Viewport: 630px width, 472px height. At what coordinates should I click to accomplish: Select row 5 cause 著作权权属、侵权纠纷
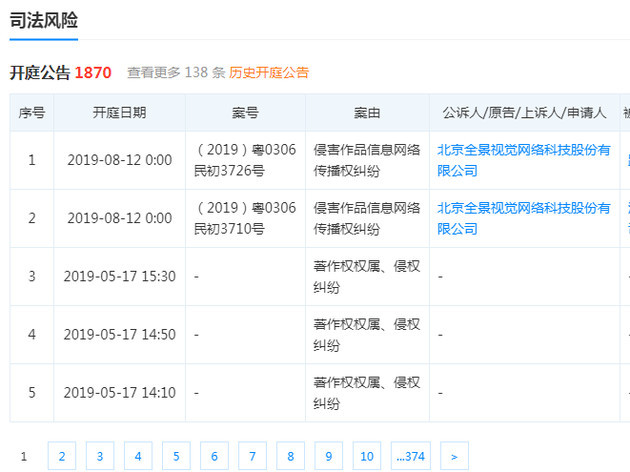367,393
